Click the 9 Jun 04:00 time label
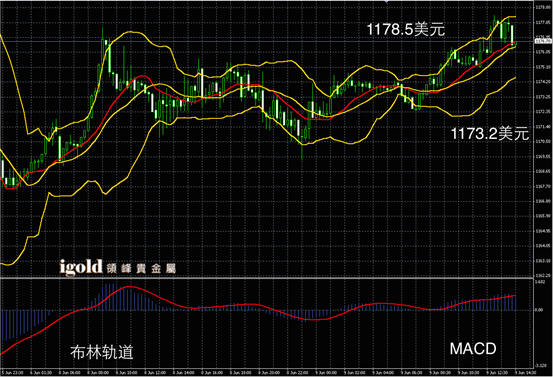Screen dimensions: 553x377 (x=382, y=372)
